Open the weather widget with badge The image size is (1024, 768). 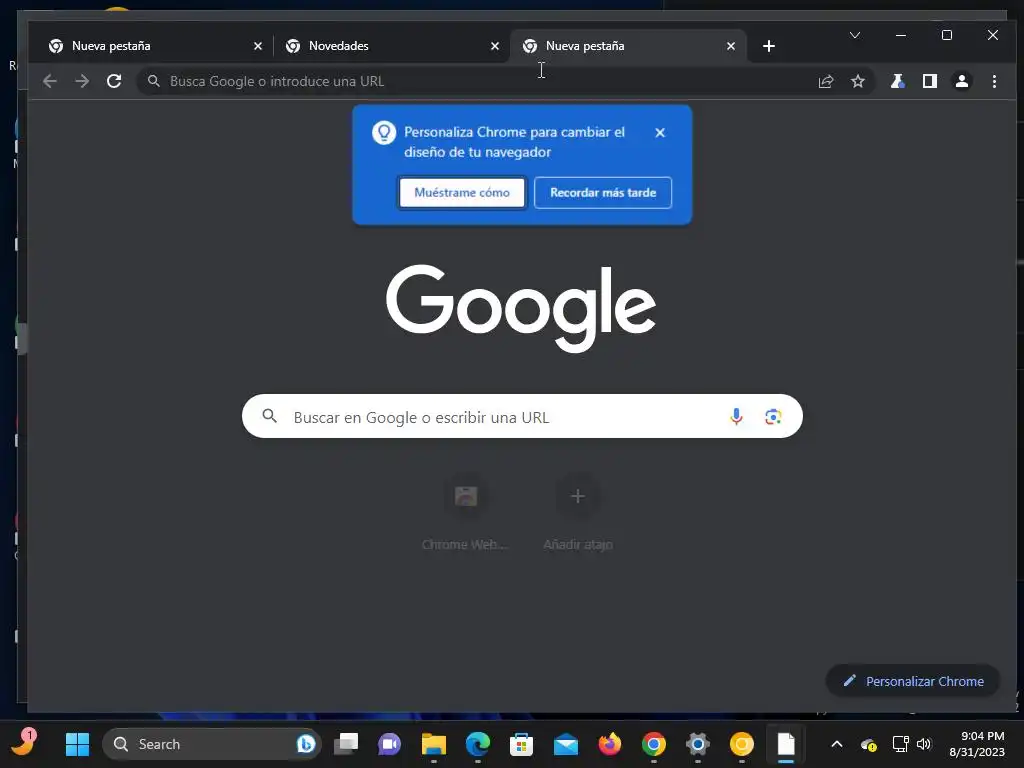[24, 743]
